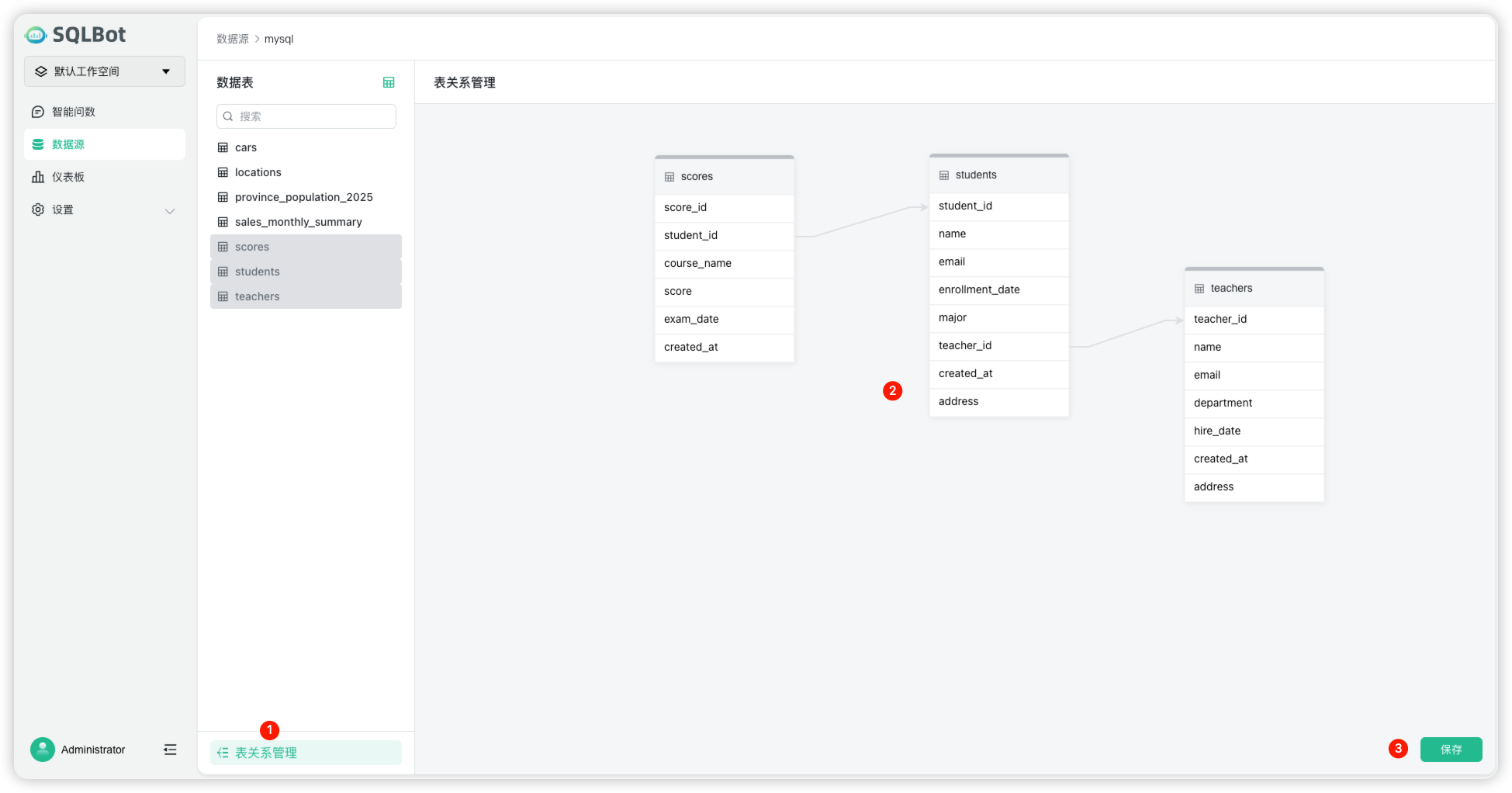
Task: Click the SQLBot logo icon
Action: click(36, 35)
